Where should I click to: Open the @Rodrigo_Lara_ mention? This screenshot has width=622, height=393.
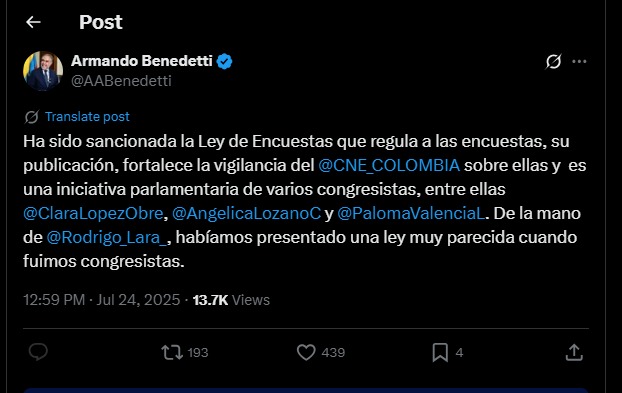(x=108, y=238)
